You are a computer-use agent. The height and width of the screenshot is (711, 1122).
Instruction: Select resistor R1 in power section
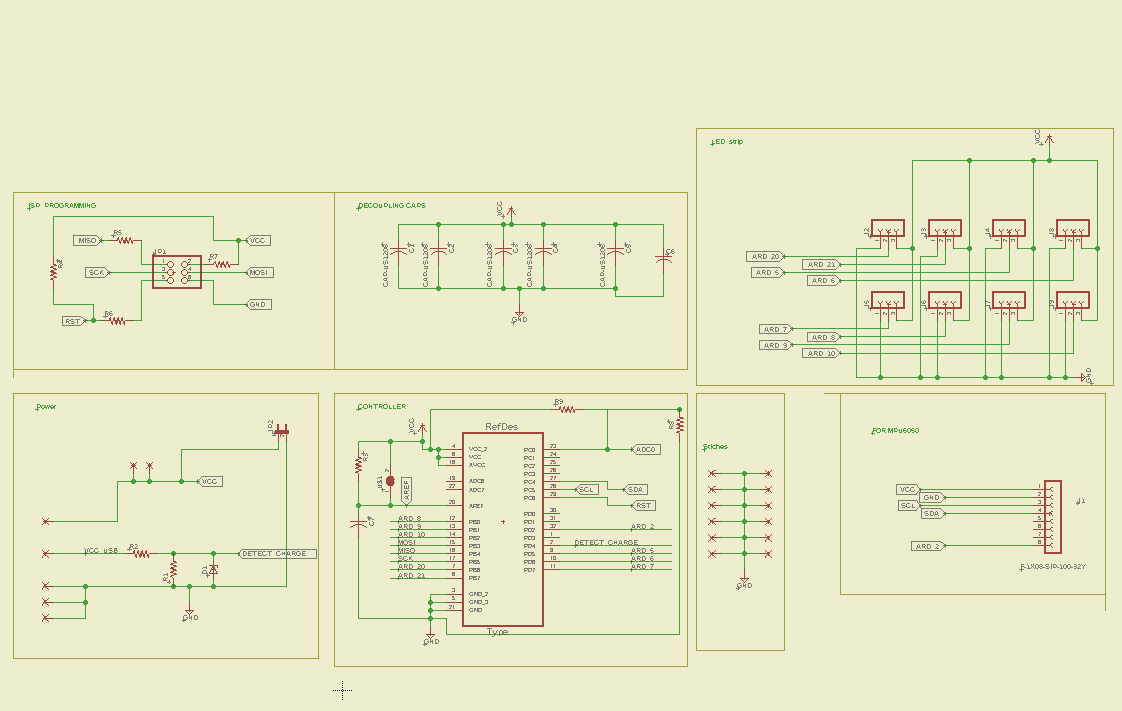click(x=173, y=569)
